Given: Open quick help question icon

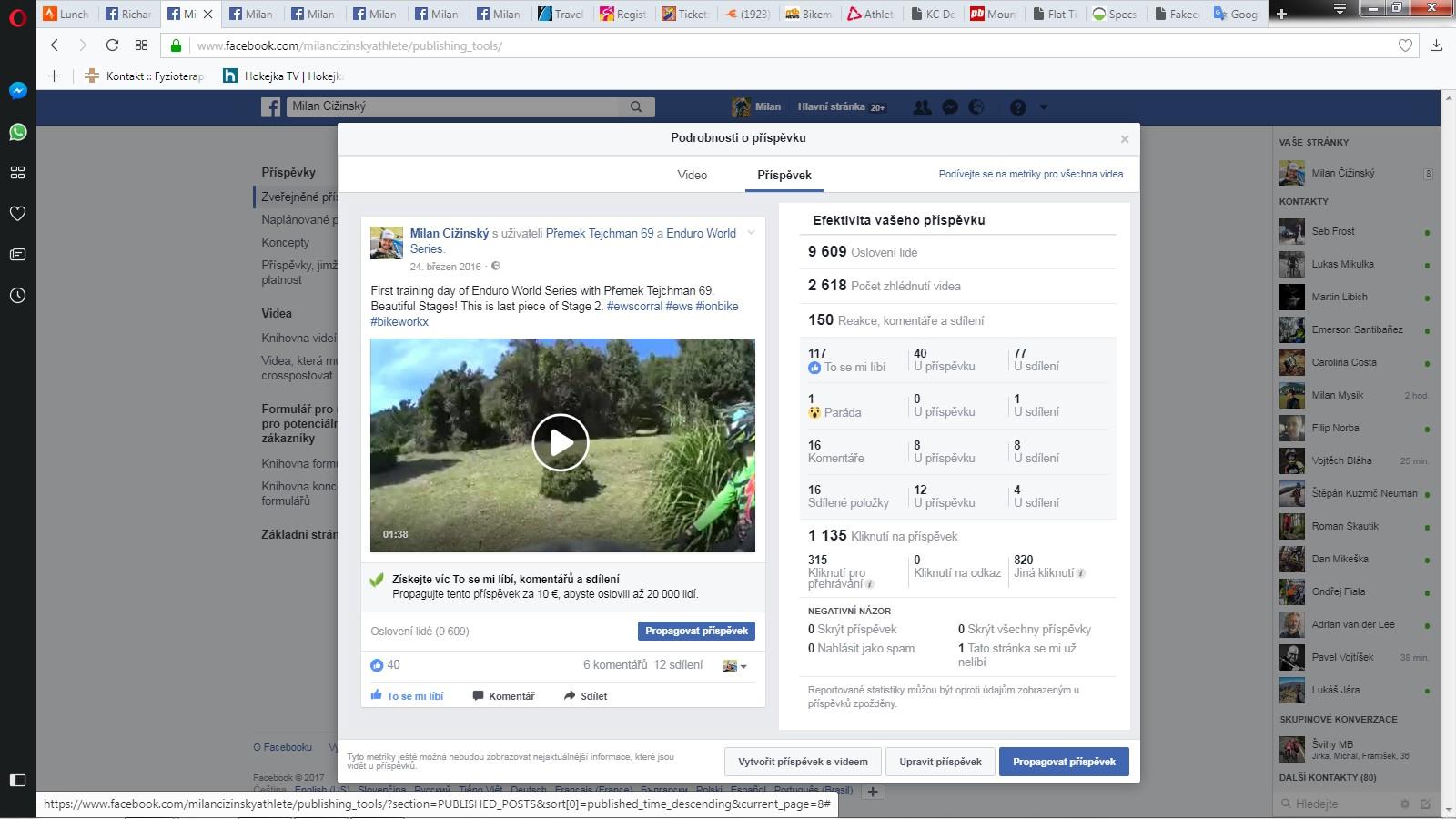Looking at the screenshot, I should [x=1018, y=107].
